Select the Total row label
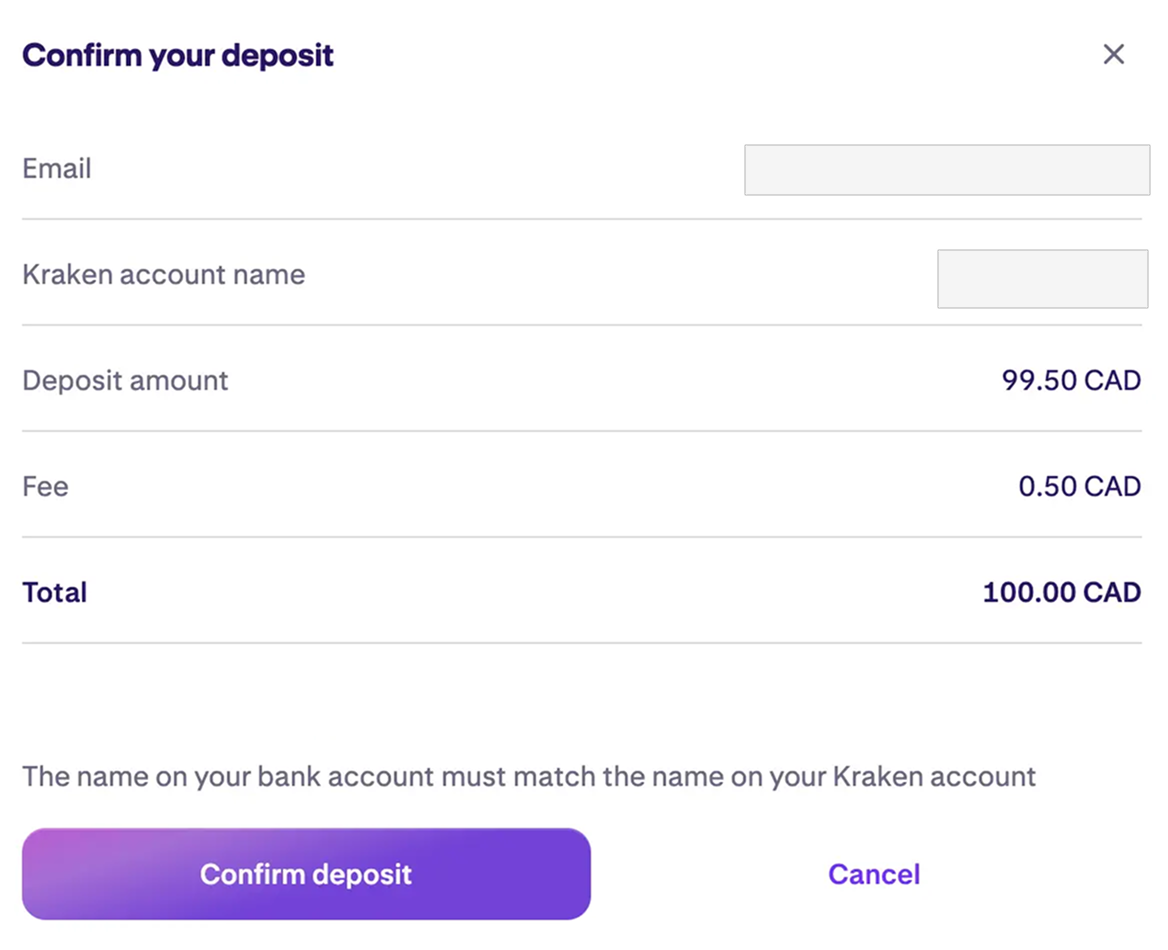 [x=55, y=592]
